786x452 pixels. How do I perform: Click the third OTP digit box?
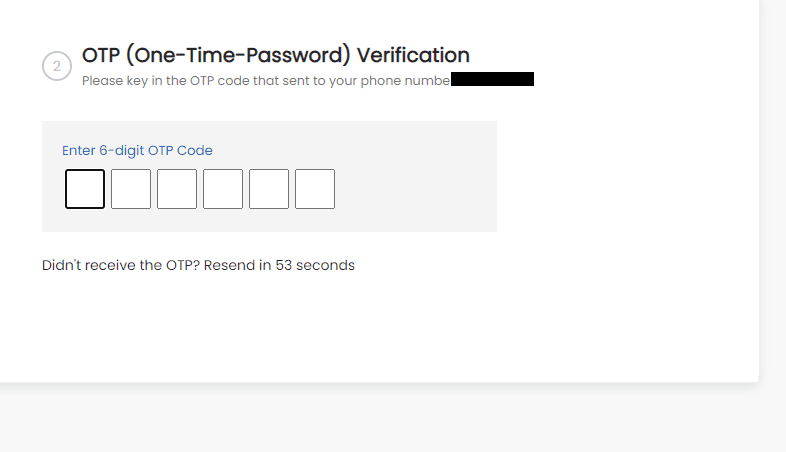177,189
